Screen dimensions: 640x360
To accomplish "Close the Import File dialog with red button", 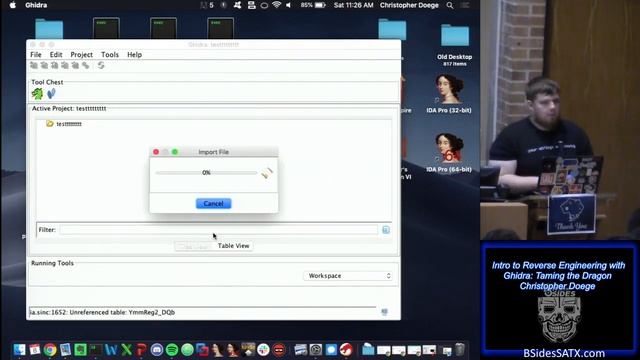I will [156, 152].
